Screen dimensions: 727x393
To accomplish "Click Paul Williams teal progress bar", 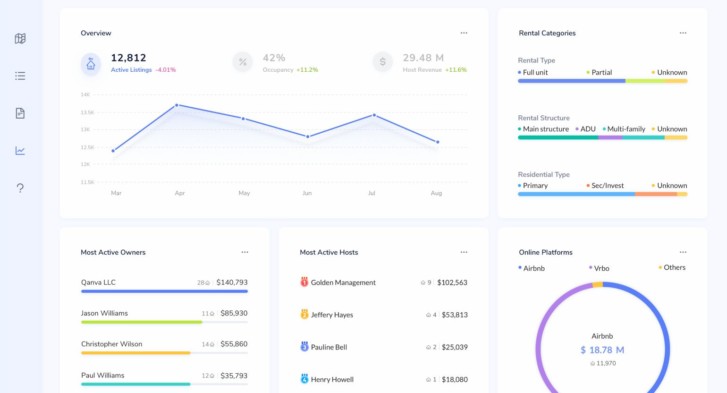I will pyautogui.click(x=135, y=384).
